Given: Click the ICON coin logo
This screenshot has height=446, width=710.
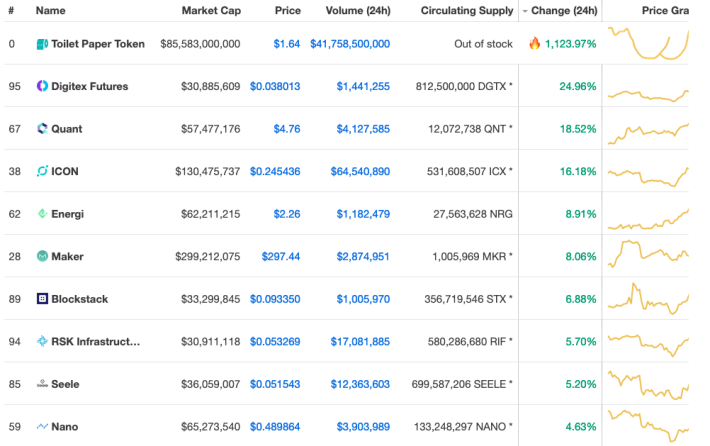Looking at the screenshot, I should tap(42, 171).
